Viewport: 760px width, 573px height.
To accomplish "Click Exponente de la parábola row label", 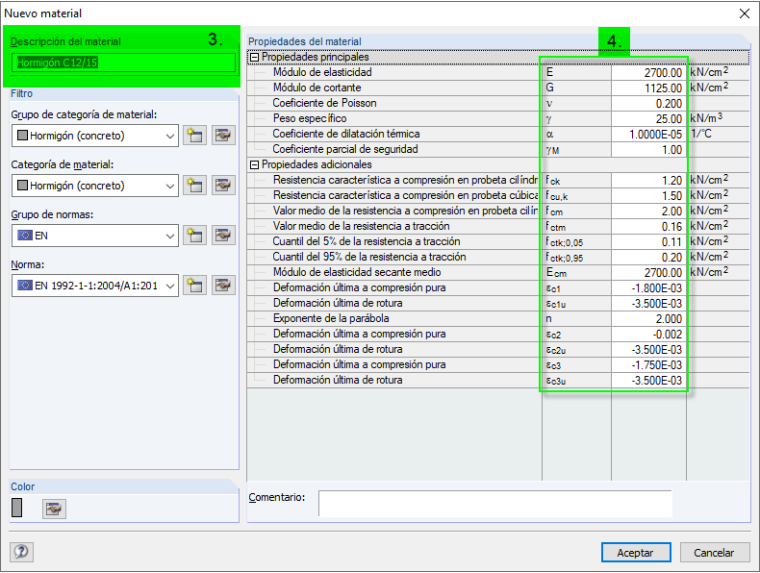I will [x=331, y=318].
